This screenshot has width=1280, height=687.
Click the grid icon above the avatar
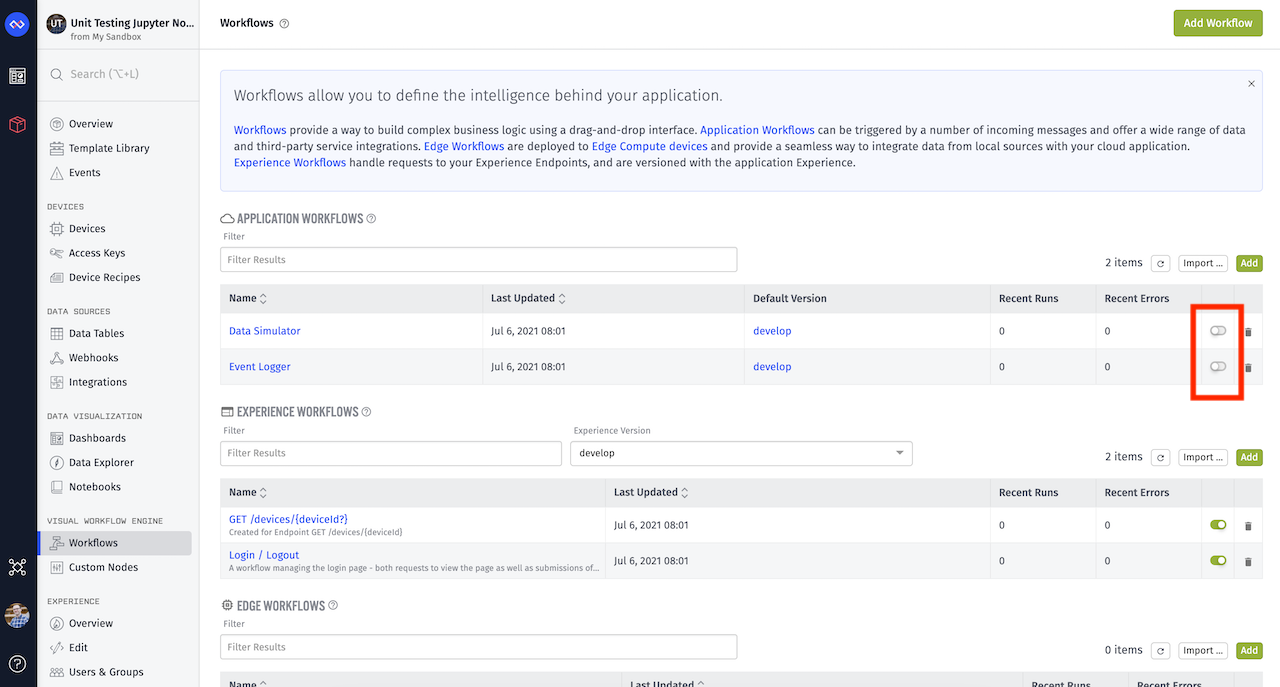click(x=16, y=567)
